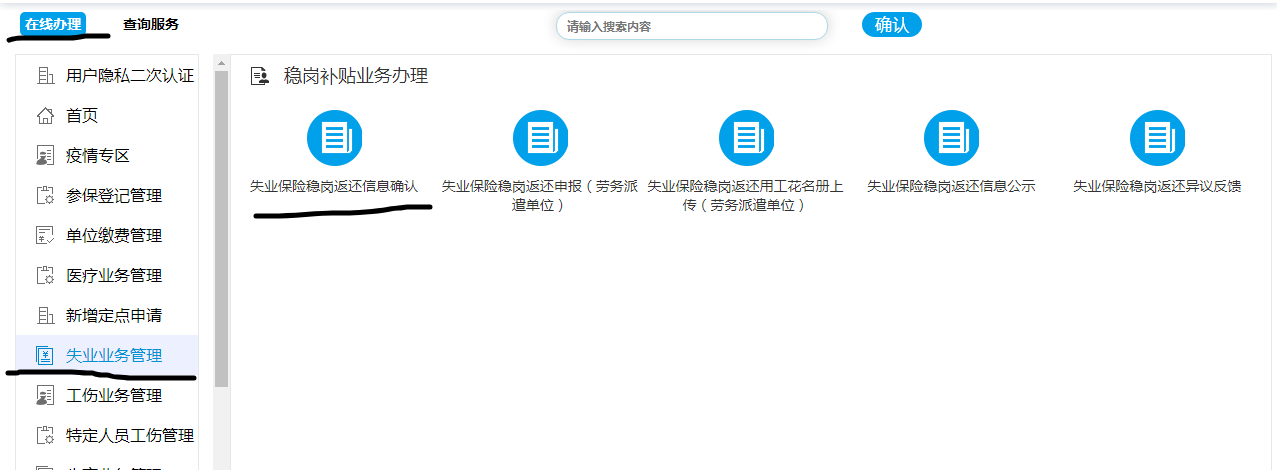Click the 失业保险稳岗返还信息确认 blue icon
The image size is (1277, 470).
tap(334, 138)
